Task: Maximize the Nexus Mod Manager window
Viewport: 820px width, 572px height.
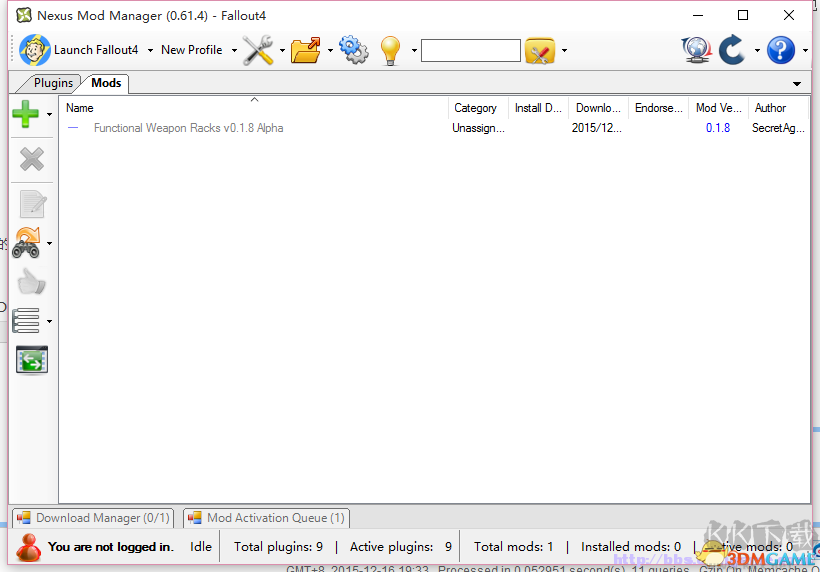Action: [x=743, y=15]
